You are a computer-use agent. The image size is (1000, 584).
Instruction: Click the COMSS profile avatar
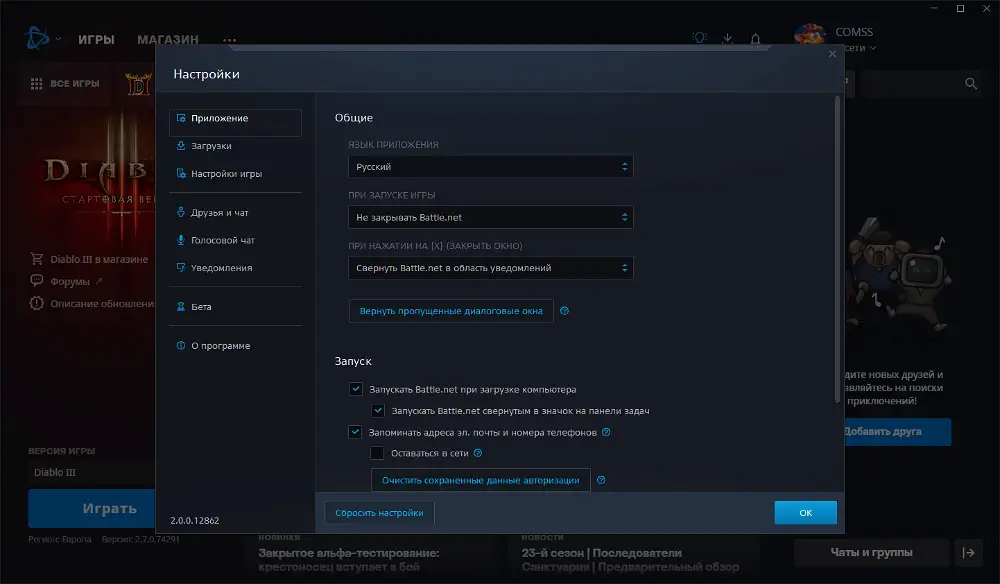point(808,33)
